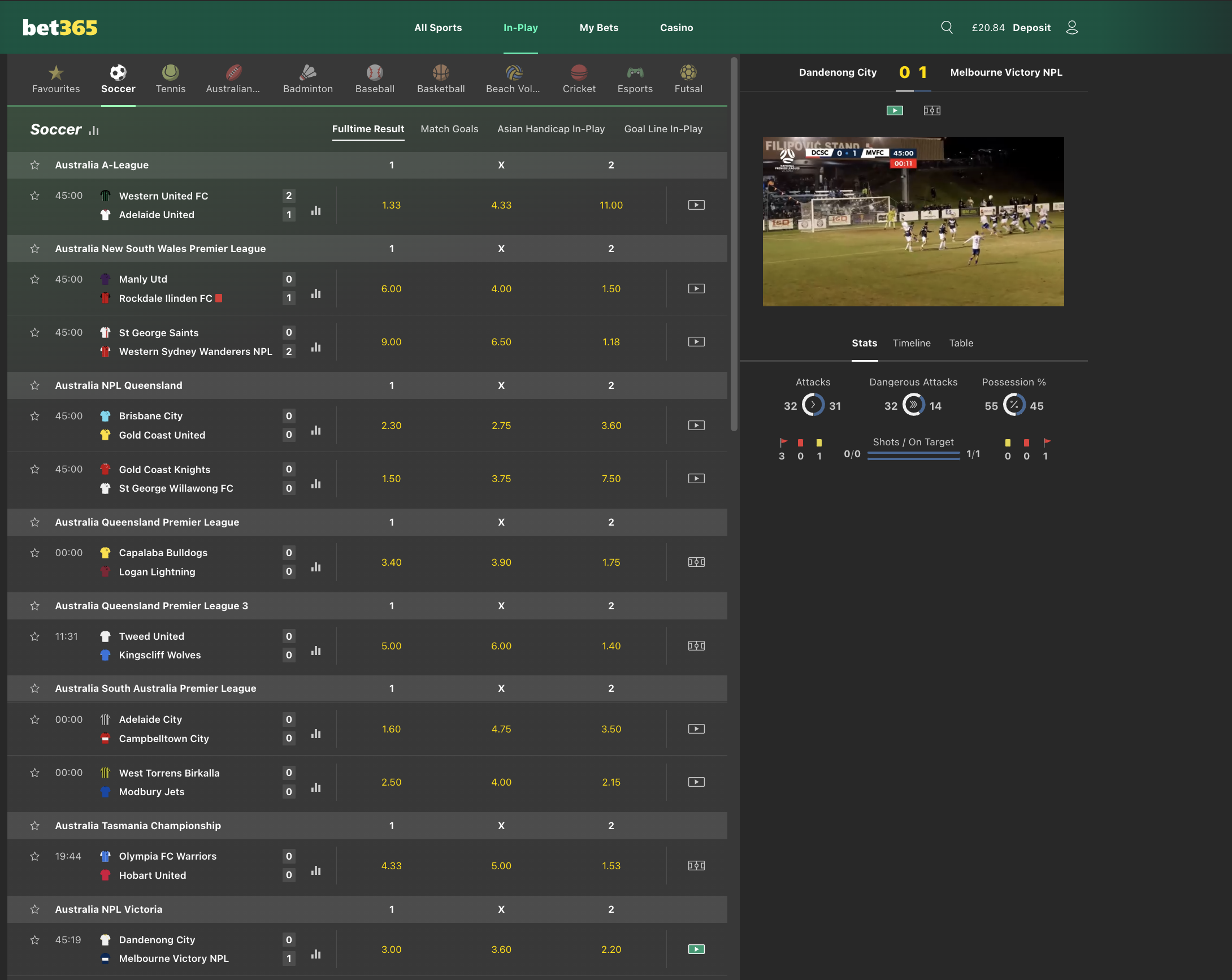1232x980 pixels.
Task: Star the Capalaba Bulldogs match
Action: [35, 553]
